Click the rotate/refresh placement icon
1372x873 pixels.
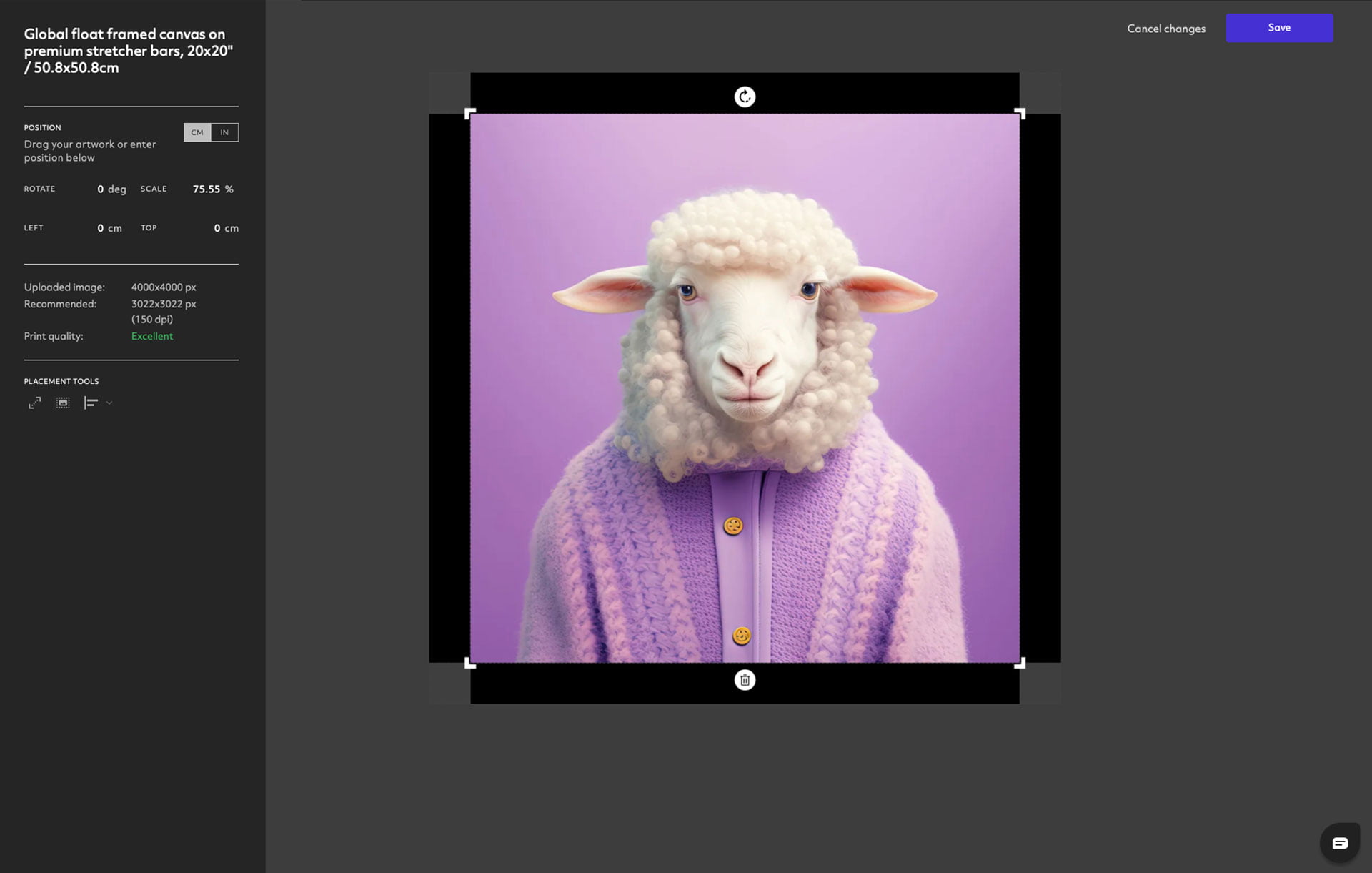pyautogui.click(x=744, y=95)
